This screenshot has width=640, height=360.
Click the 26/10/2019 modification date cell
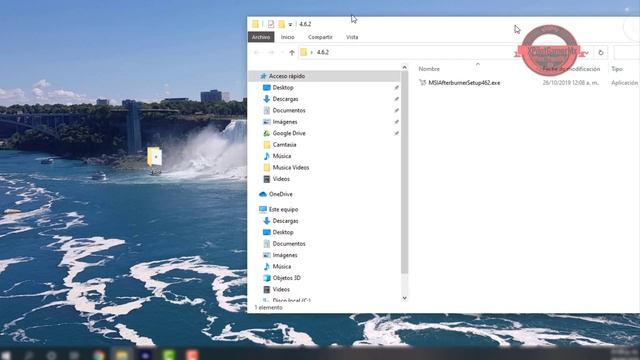point(570,83)
